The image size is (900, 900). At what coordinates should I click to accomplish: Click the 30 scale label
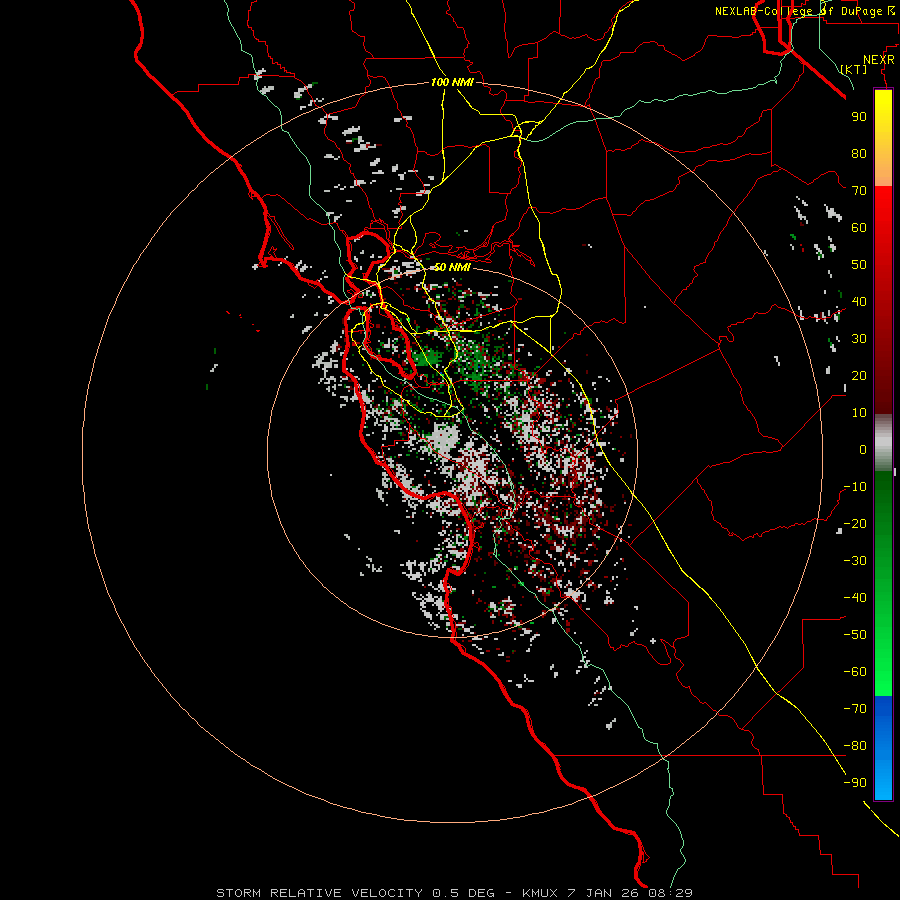point(859,339)
